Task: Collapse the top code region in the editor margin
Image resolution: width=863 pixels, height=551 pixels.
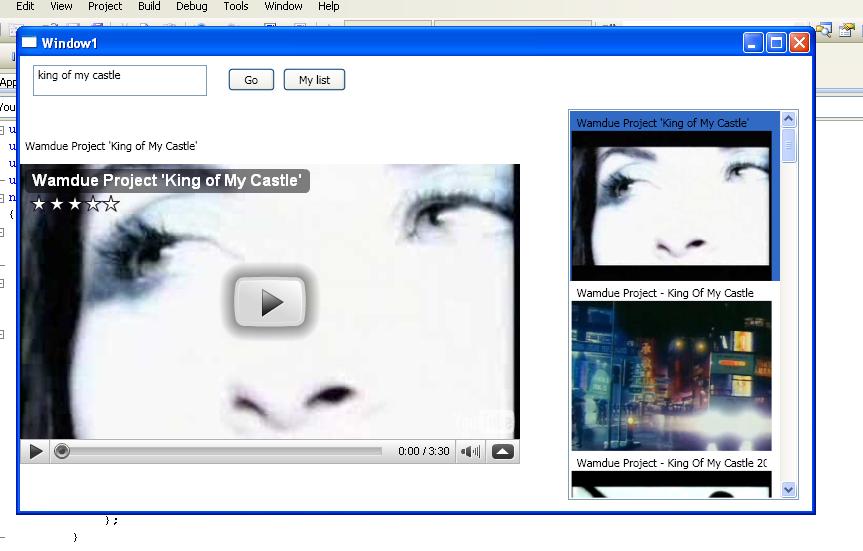Action: pyautogui.click(x=2, y=130)
